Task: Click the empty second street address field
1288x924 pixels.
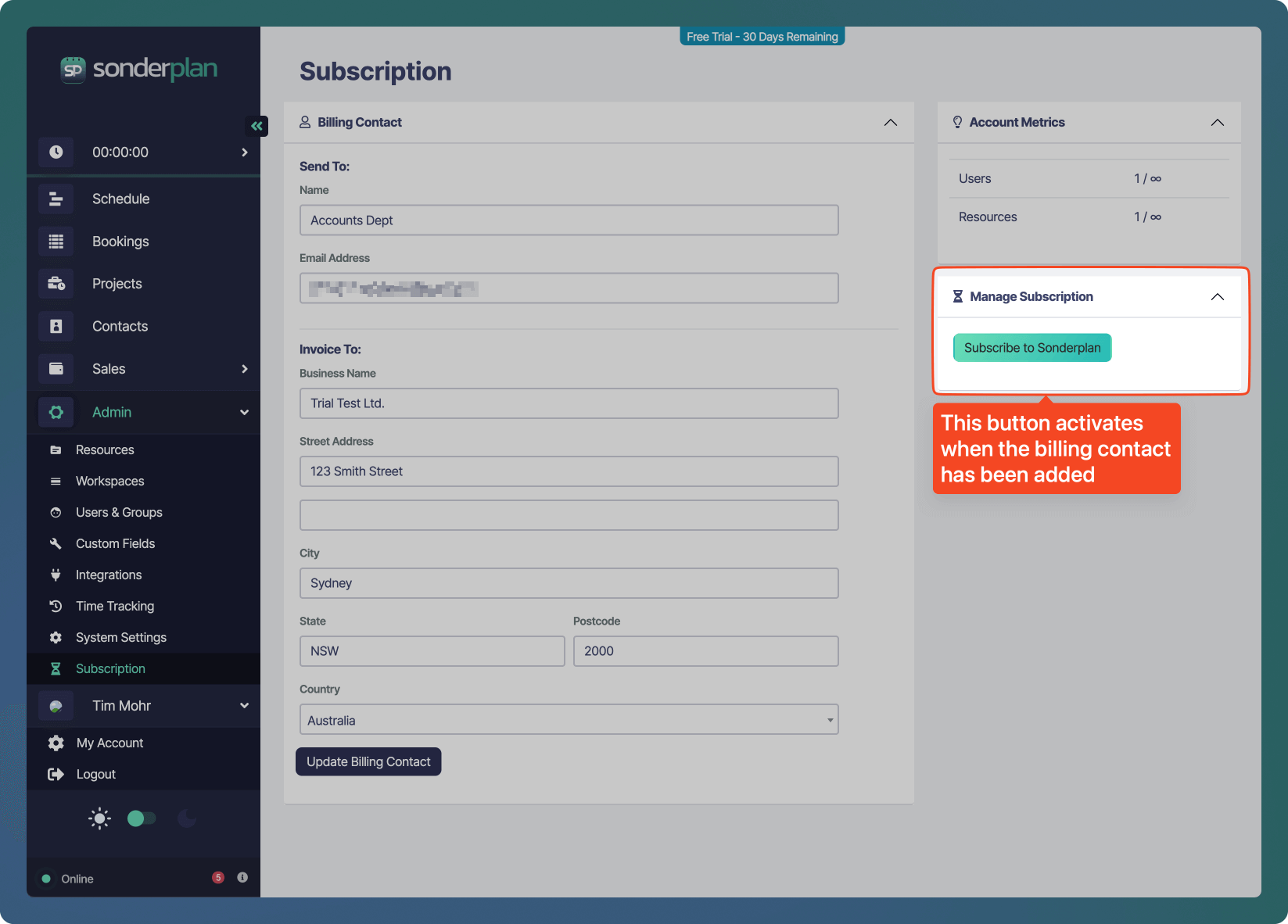Action: pos(569,515)
